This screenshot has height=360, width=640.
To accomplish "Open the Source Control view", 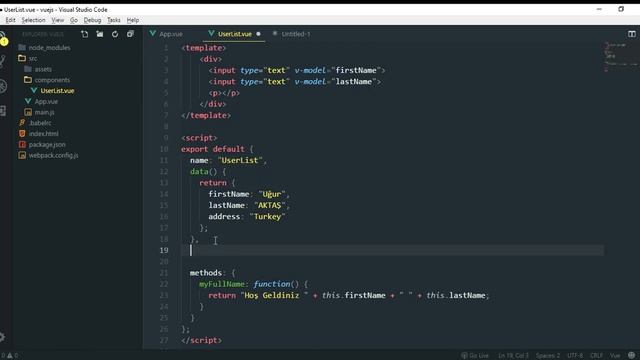I will click(3, 61).
